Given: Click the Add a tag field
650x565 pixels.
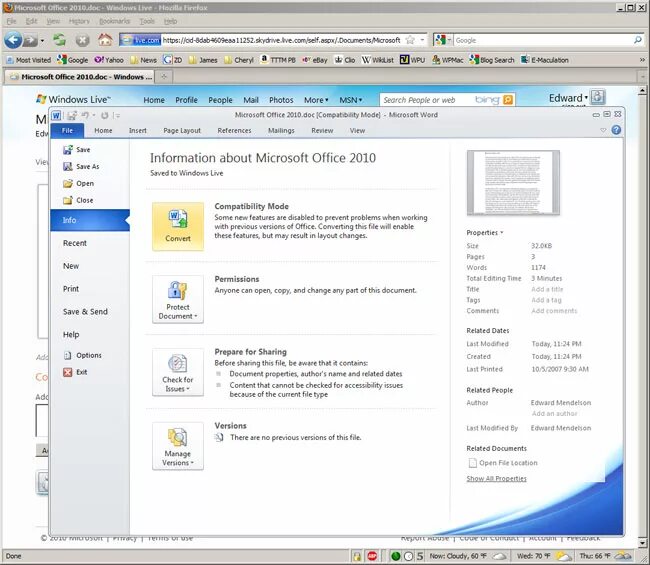Looking at the screenshot, I should tap(546, 300).
